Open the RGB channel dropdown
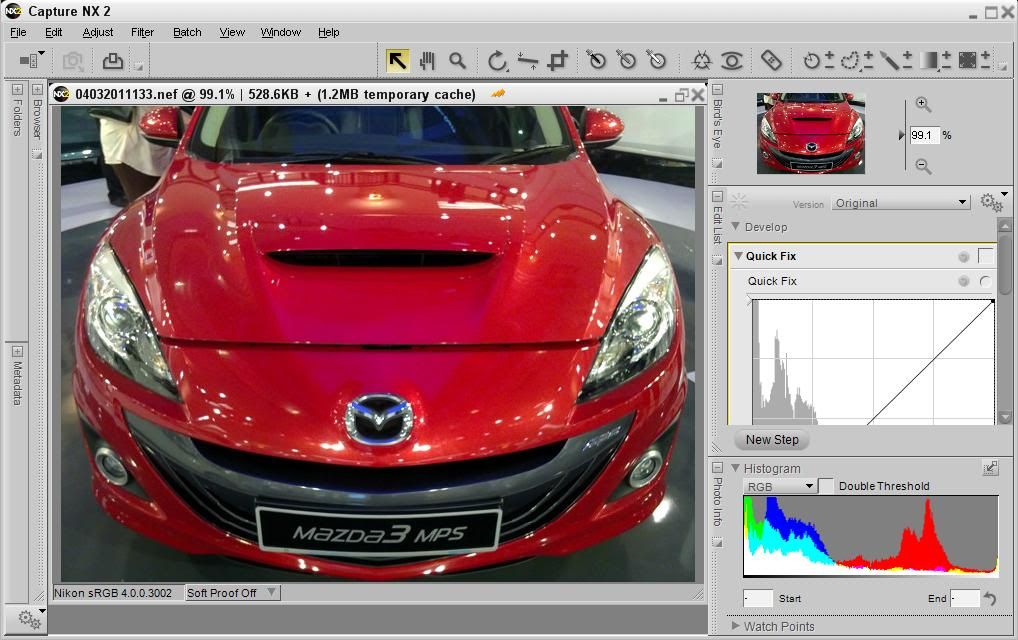 [x=780, y=486]
